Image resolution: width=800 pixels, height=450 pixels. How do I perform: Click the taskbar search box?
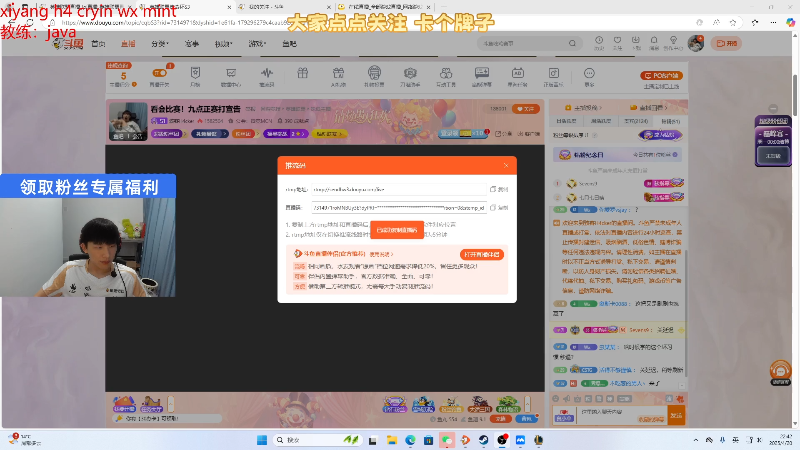pyautogui.click(x=317, y=440)
